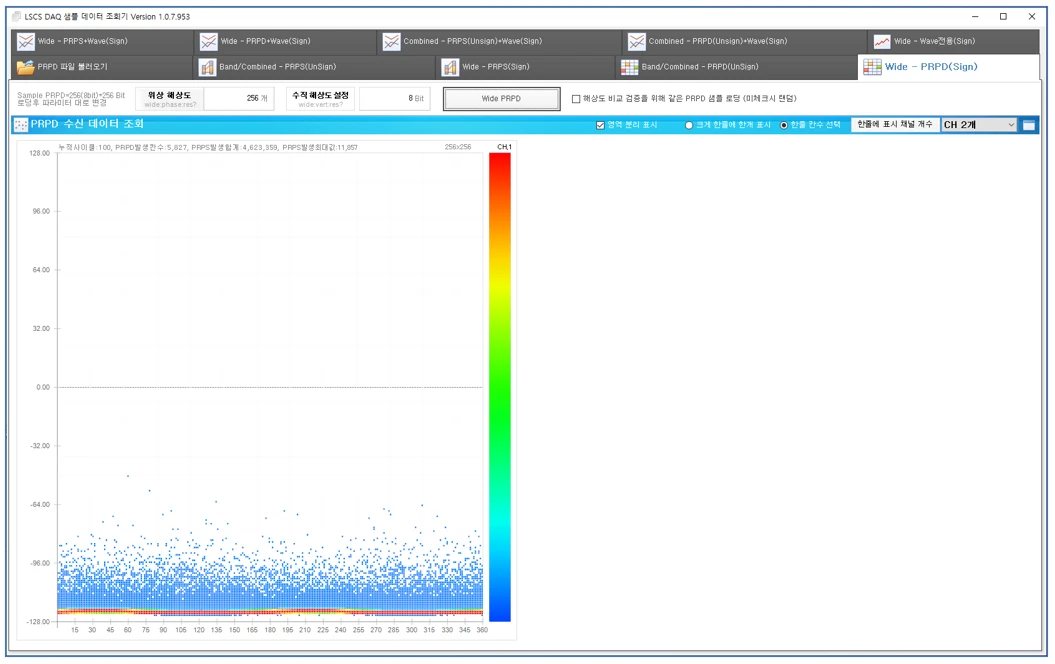Image resolution: width=1055 pixels, height=664 pixels.
Task: Close the LSCS DAQ window
Action: coord(1031,16)
